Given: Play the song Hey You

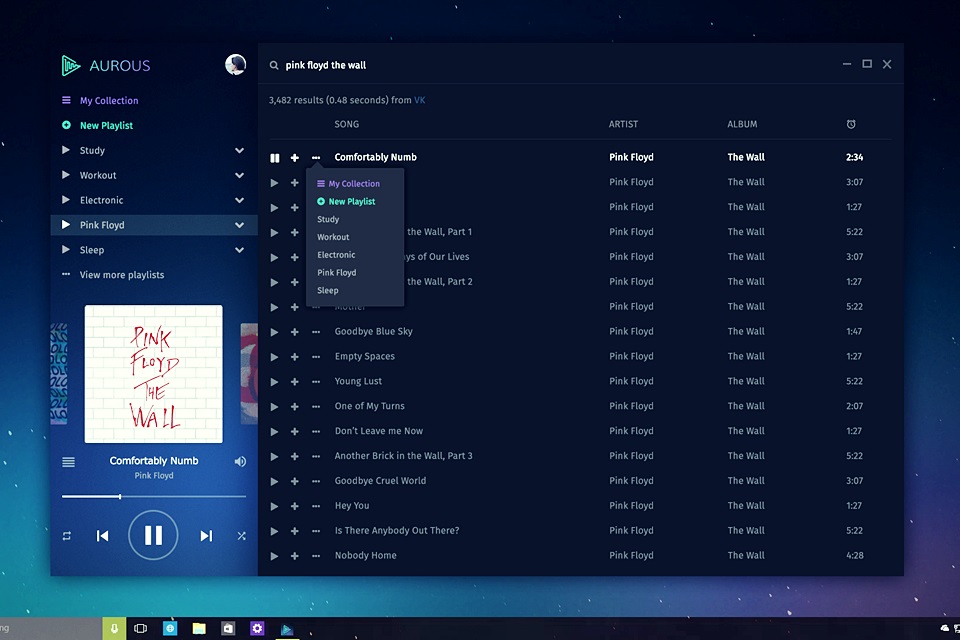Looking at the screenshot, I should tap(275, 506).
